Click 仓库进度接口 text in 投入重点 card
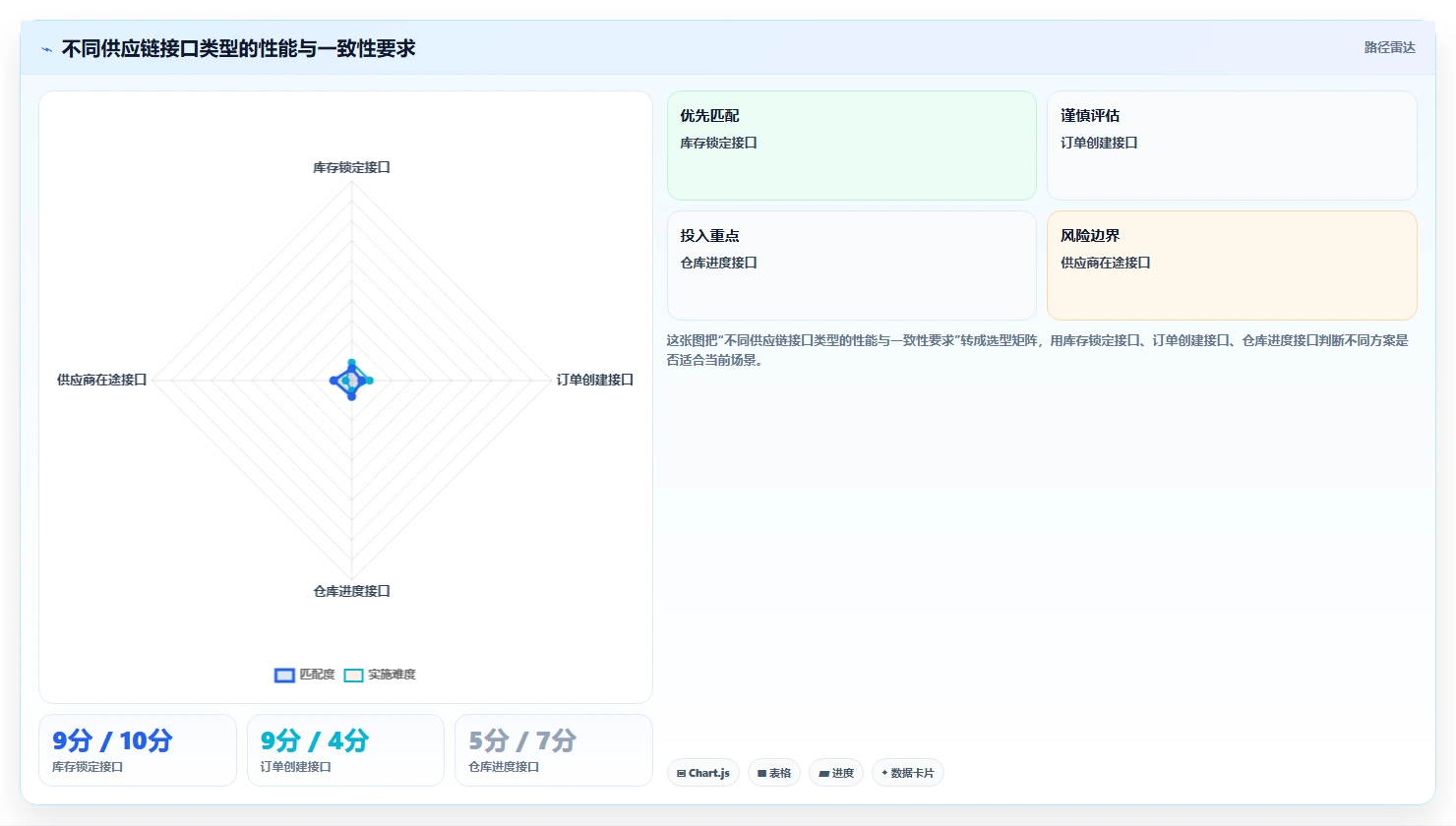Screen dimensions: 1456x826 tap(718, 263)
